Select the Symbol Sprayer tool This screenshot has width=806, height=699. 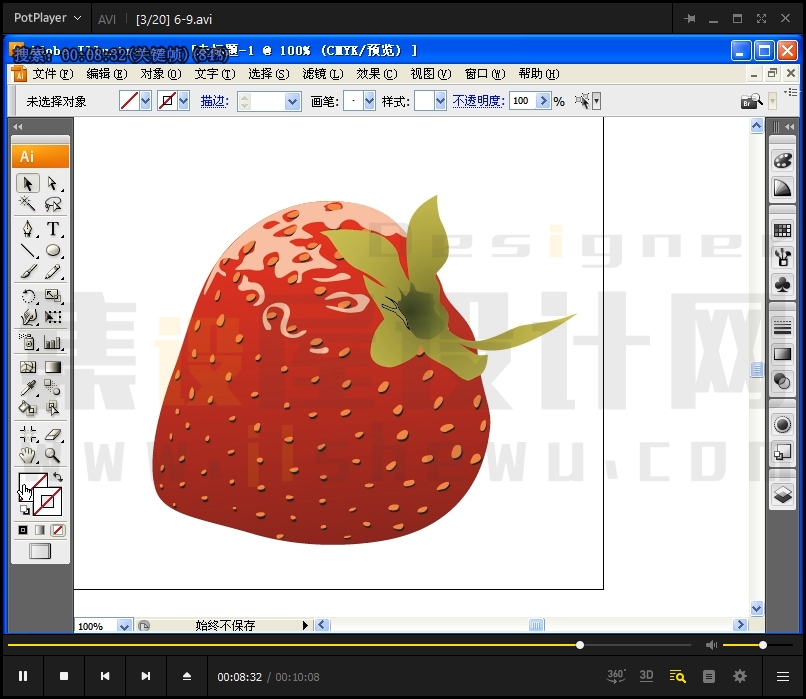[28, 342]
